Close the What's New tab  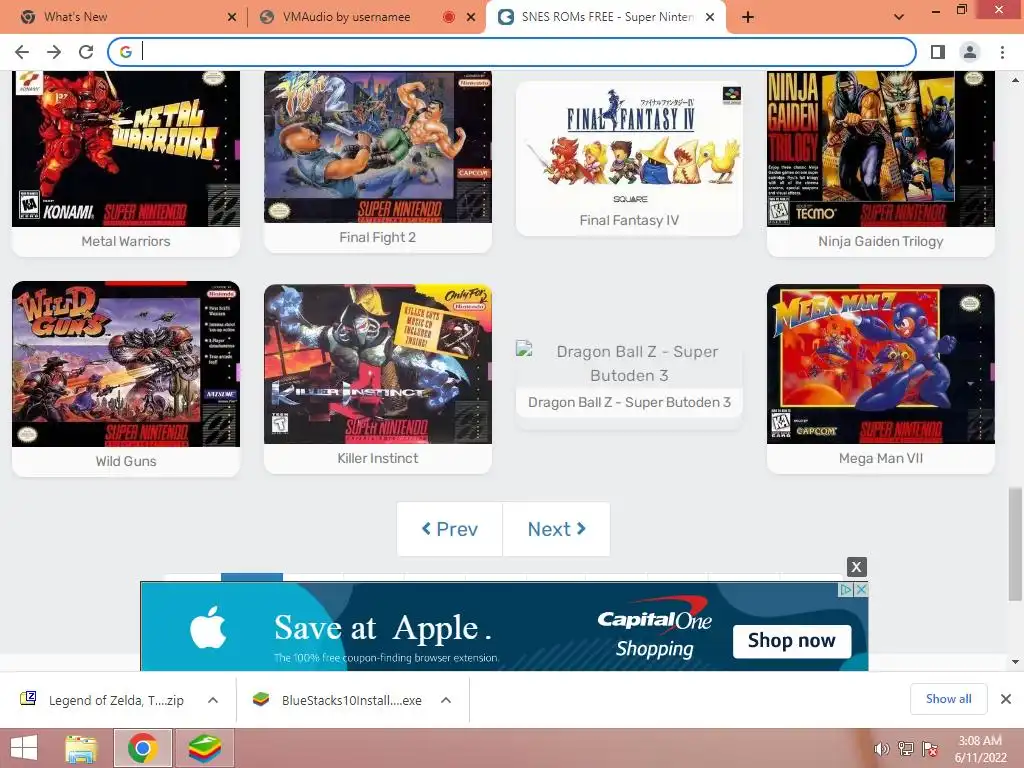click(x=232, y=17)
